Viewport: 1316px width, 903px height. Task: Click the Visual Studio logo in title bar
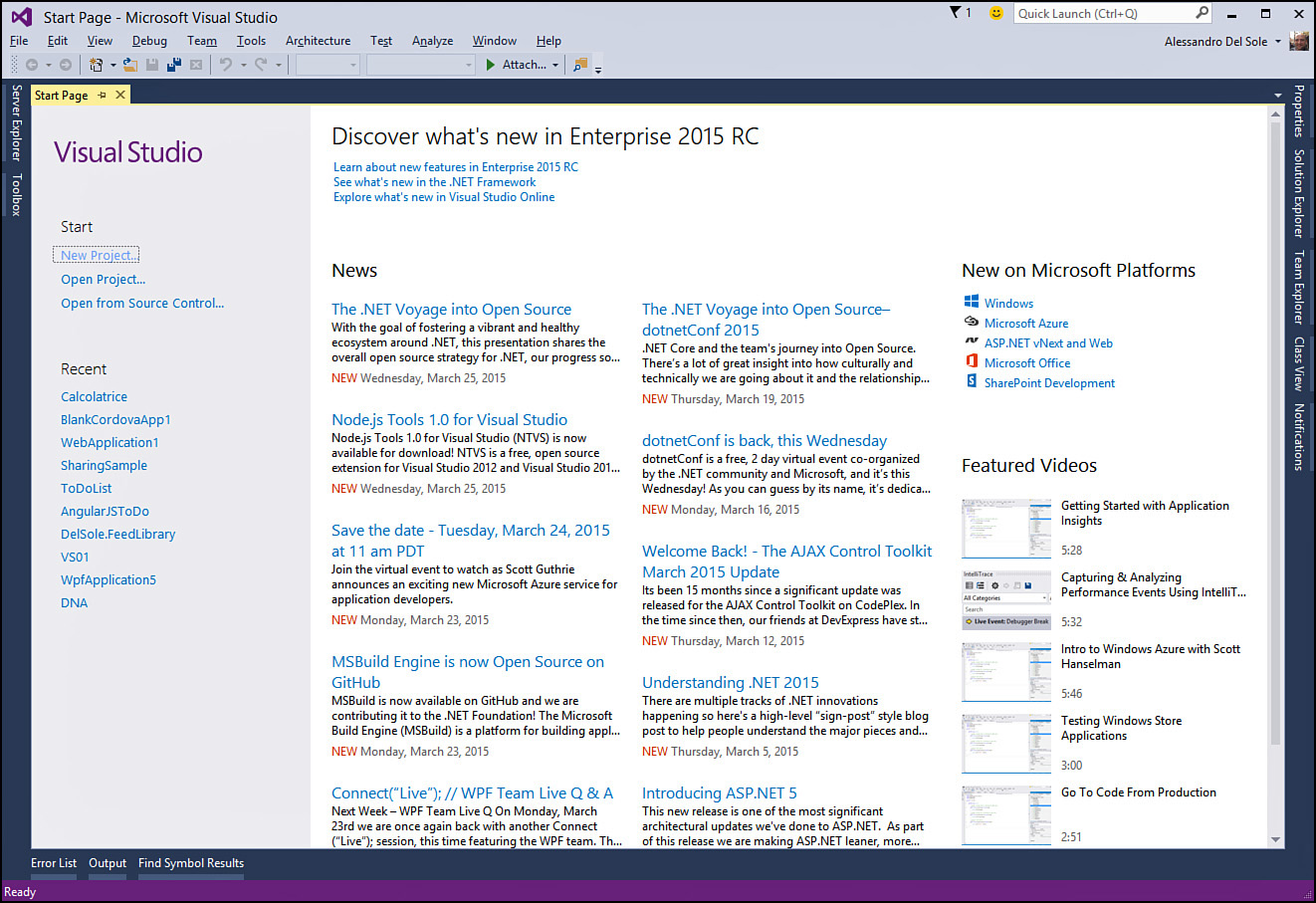click(x=21, y=16)
